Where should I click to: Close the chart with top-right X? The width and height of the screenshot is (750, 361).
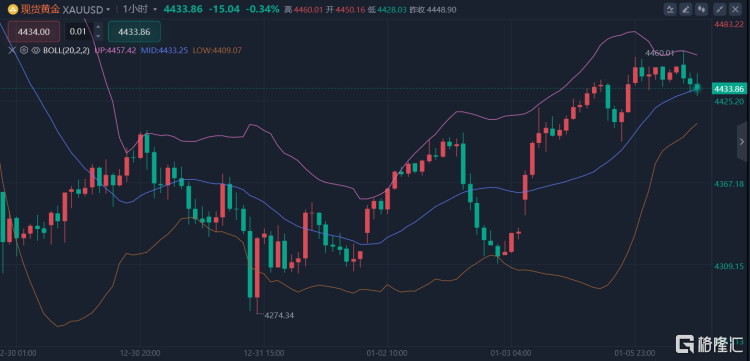pos(735,9)
